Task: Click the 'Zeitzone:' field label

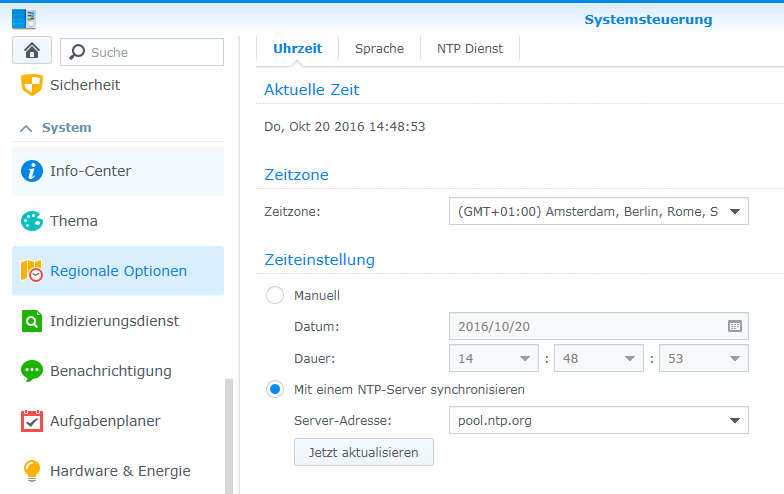Action: coord(292,212)
